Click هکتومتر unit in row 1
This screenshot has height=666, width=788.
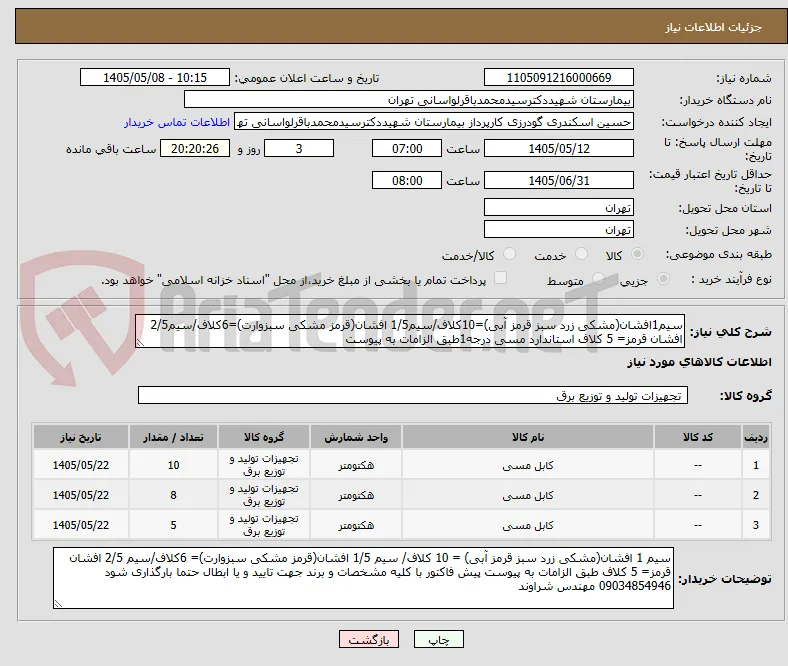[356, 465]
